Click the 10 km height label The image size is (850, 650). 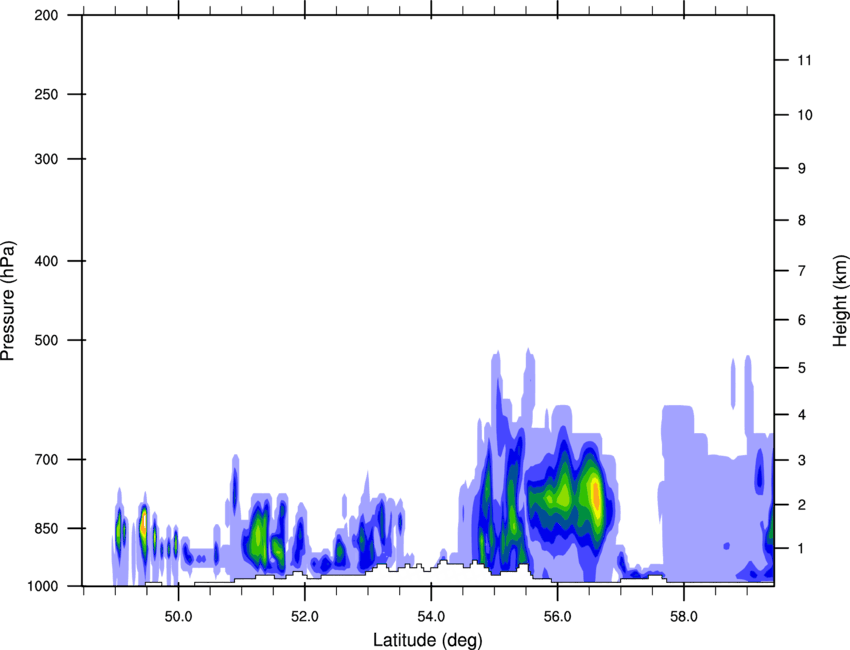click(805, 115)
